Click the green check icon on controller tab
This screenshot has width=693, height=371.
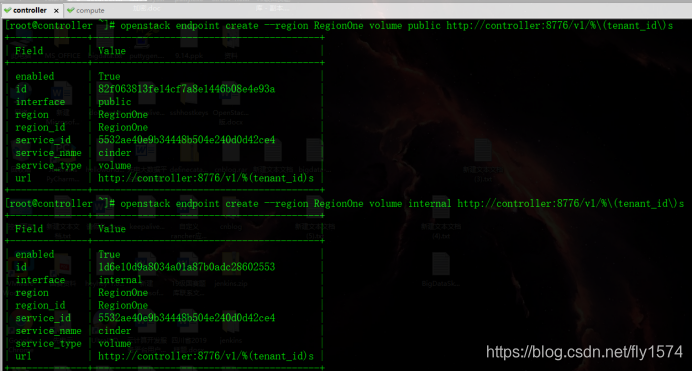coord(8,10)
